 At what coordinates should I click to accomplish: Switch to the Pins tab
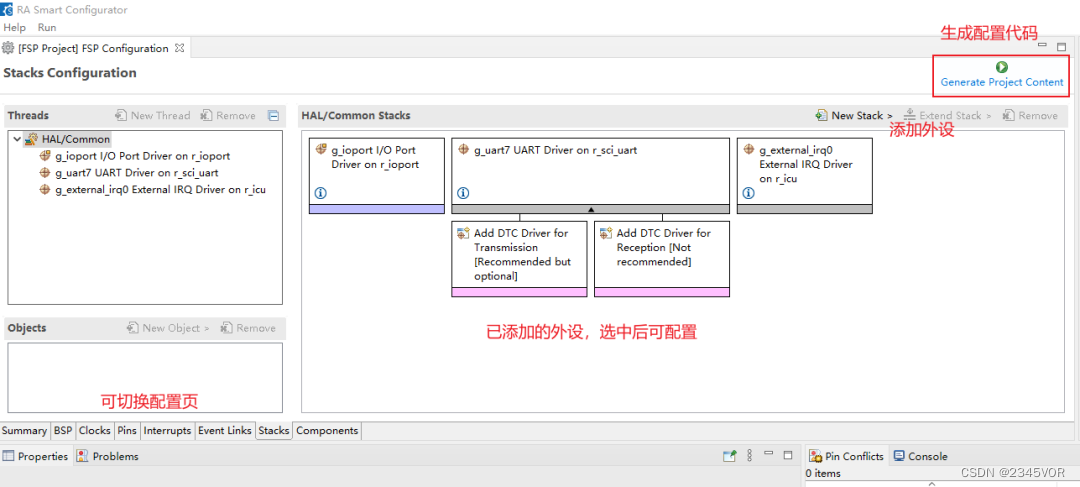click(127, 431)
